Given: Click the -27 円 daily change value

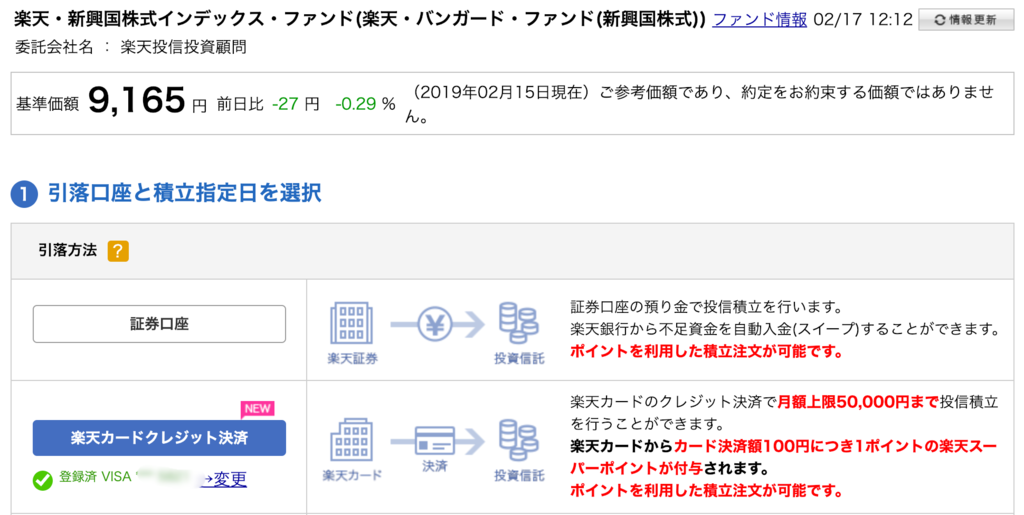Looking at the screenshot, I should coord(295,103).
